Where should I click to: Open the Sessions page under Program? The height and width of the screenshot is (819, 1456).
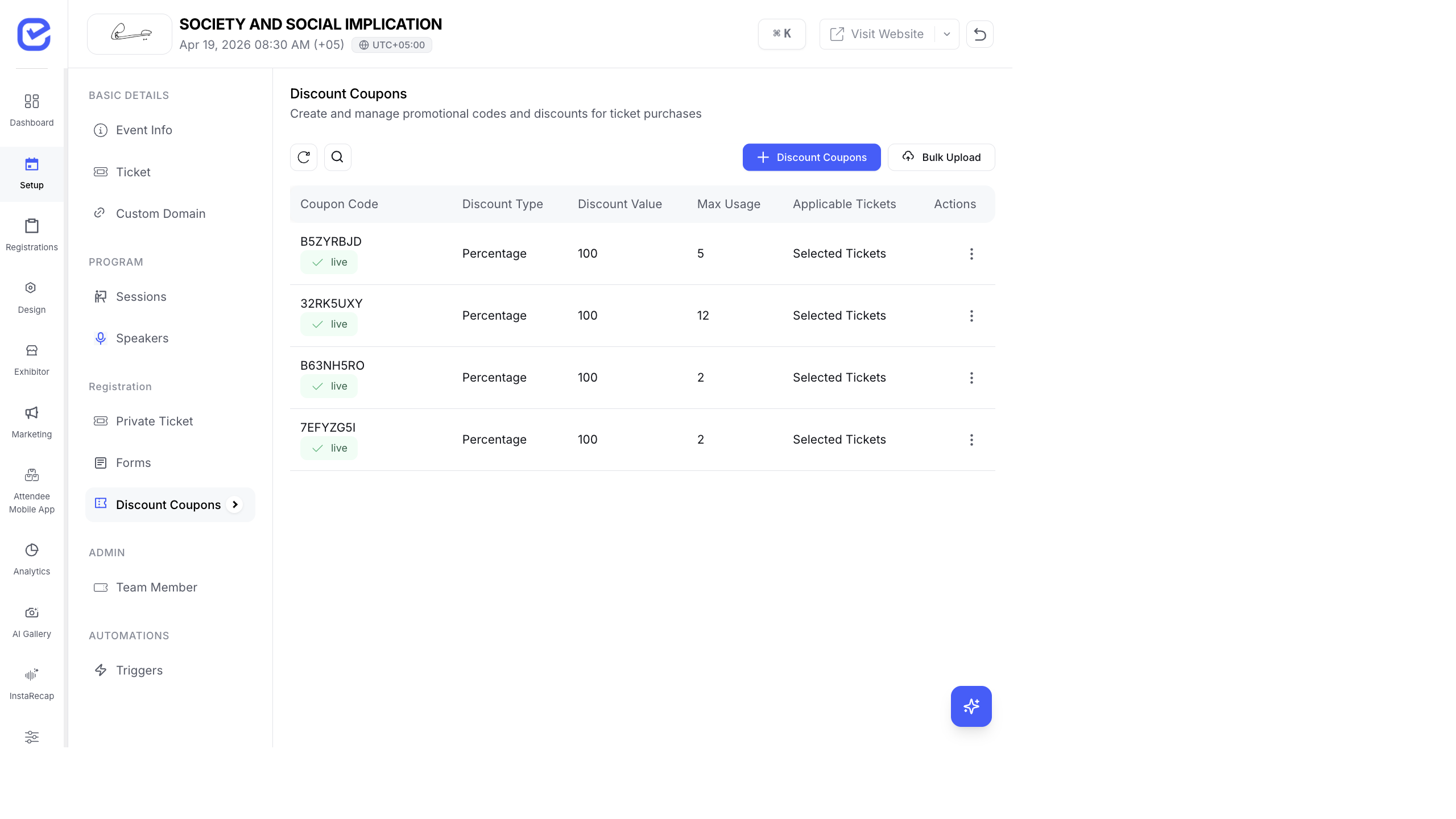click(141, 296)
